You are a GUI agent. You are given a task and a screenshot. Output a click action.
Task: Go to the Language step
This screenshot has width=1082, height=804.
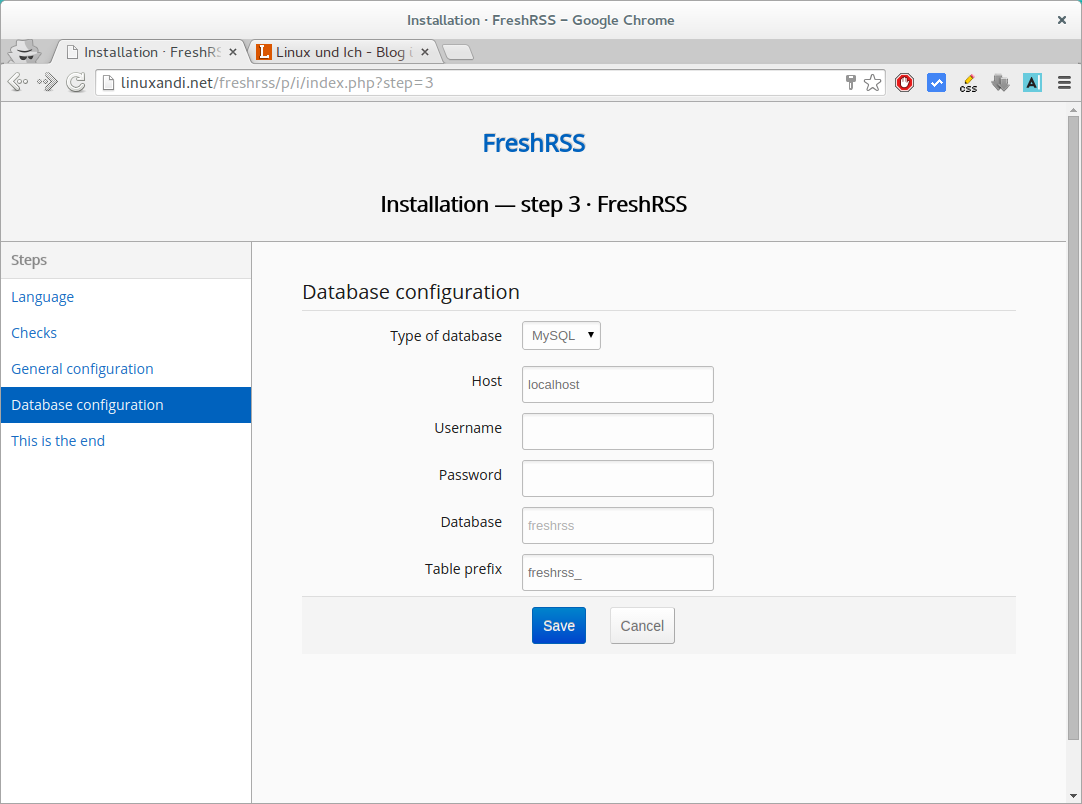(43, 297)
